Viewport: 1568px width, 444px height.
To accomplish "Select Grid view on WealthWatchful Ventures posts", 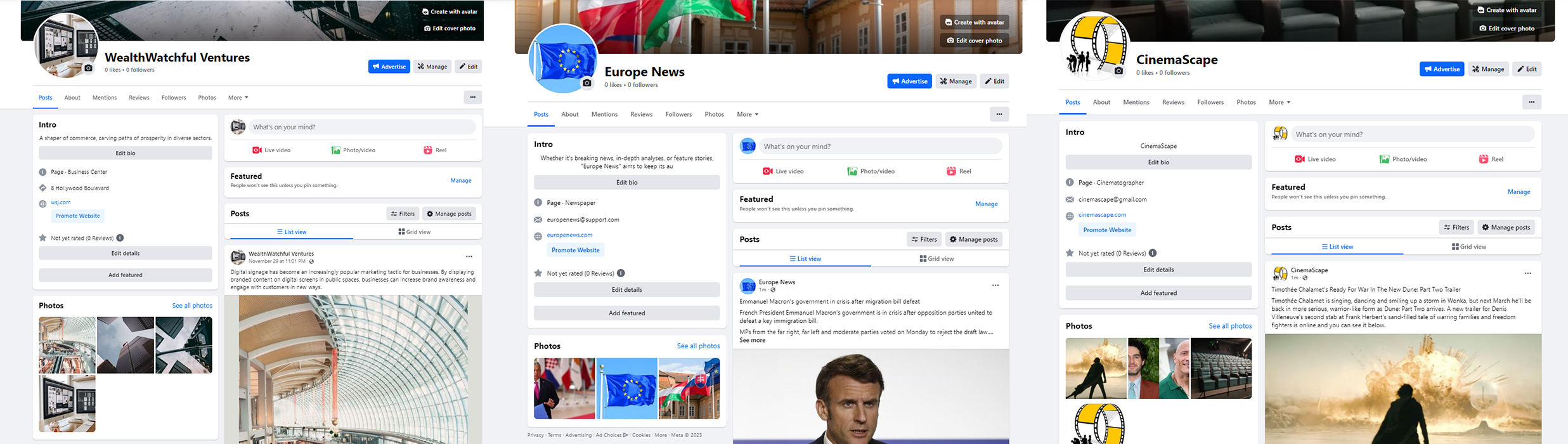I will tap(414, 232).
